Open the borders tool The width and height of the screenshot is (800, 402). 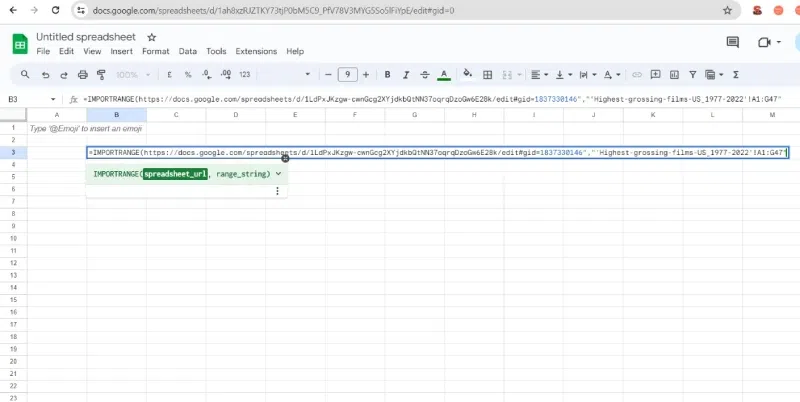pyautogui.click(x=487, y=75)
